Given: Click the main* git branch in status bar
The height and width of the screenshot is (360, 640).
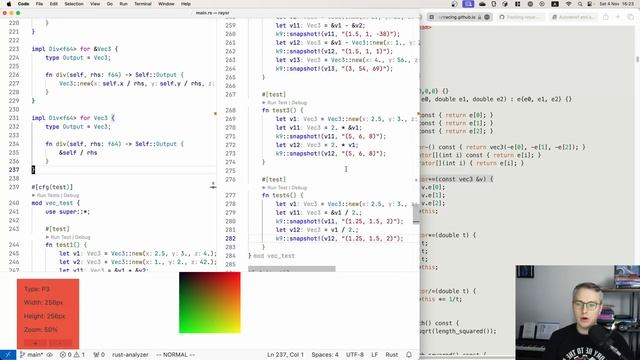Looking at the screenshot, I should (31, 355).
